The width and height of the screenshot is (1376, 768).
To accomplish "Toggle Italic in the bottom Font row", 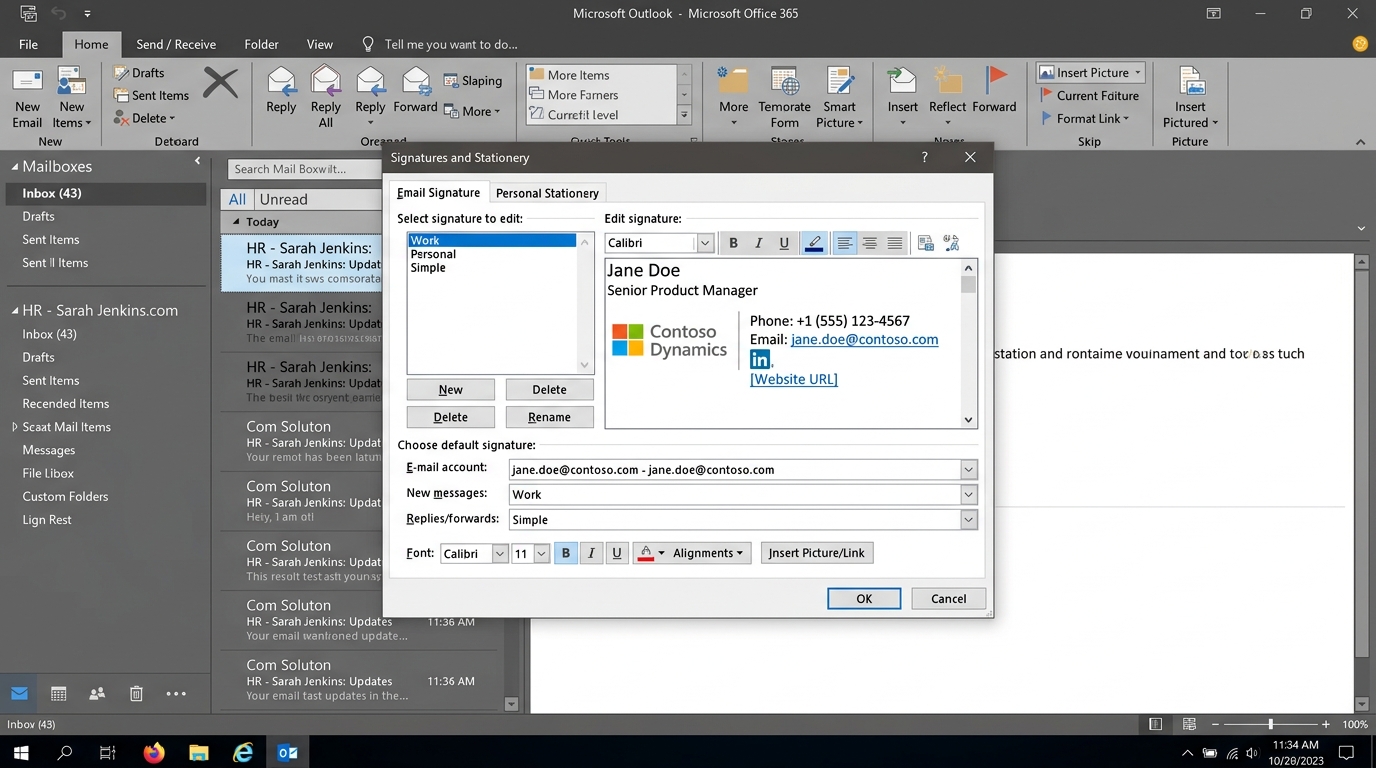I will coord(591,553).
